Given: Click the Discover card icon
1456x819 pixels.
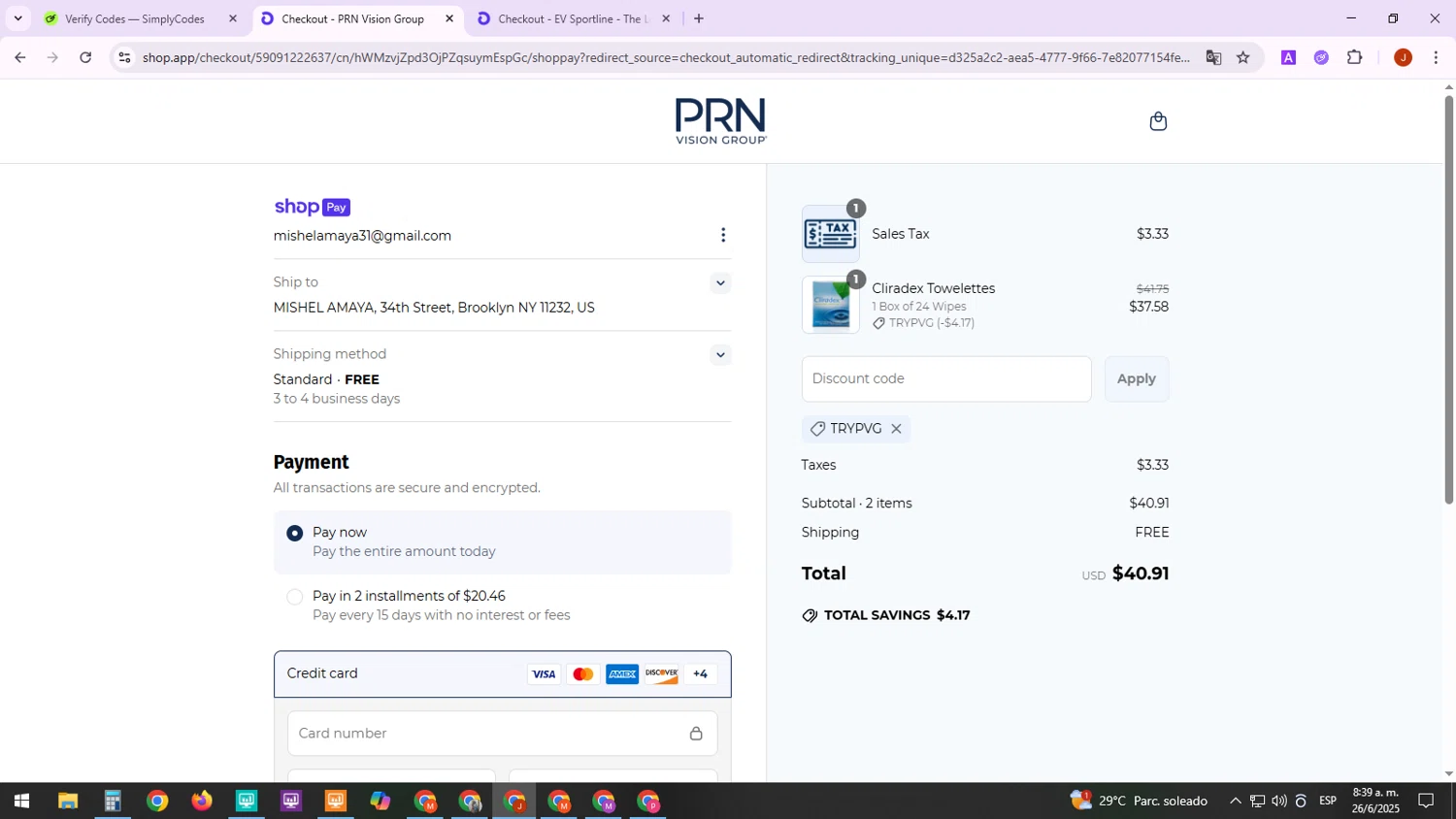Looking at the screenshot, I should click(661, 674).
